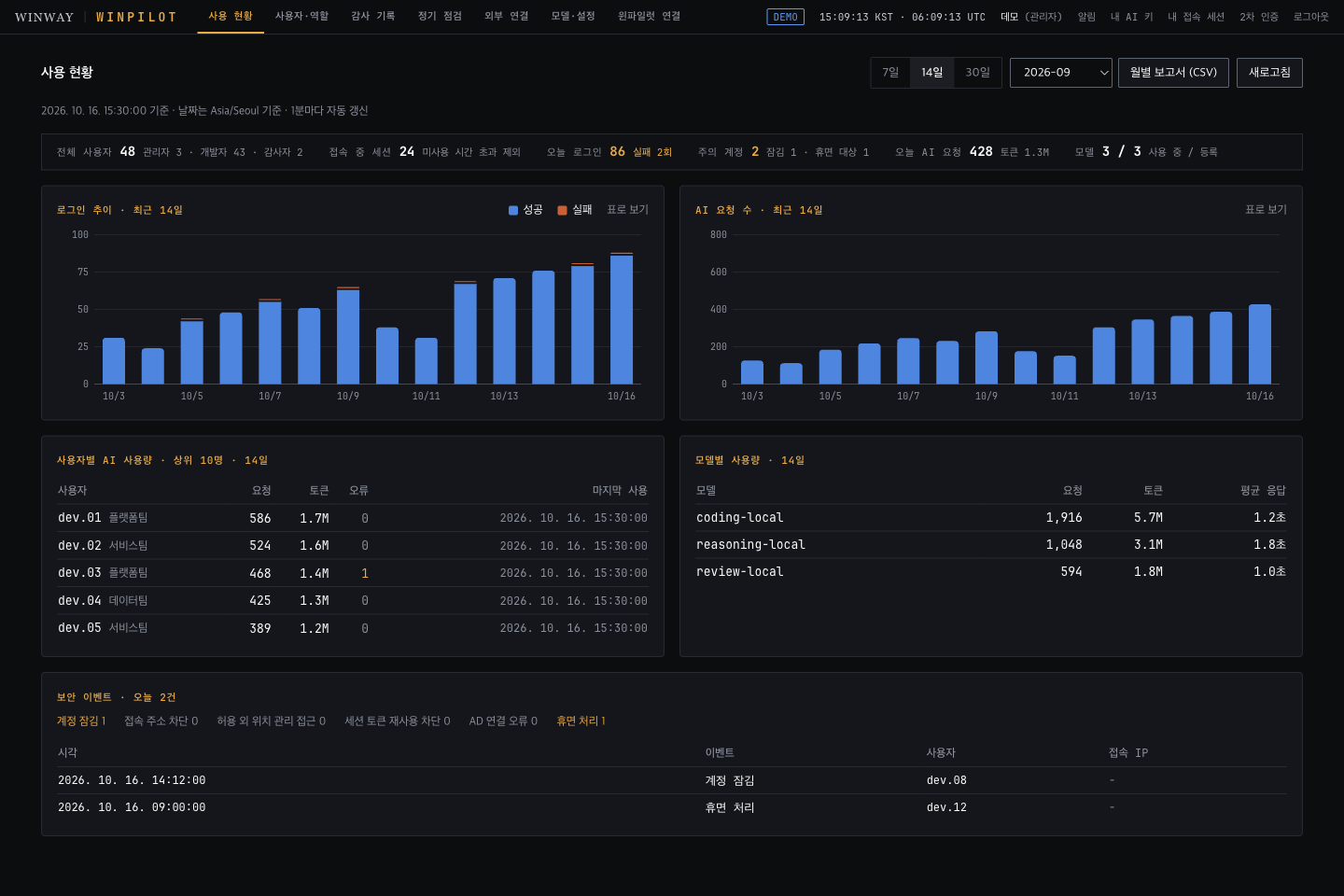Click coding-local model row
1344x896 pixels.
pyautogui.click(x=991, y=518)
